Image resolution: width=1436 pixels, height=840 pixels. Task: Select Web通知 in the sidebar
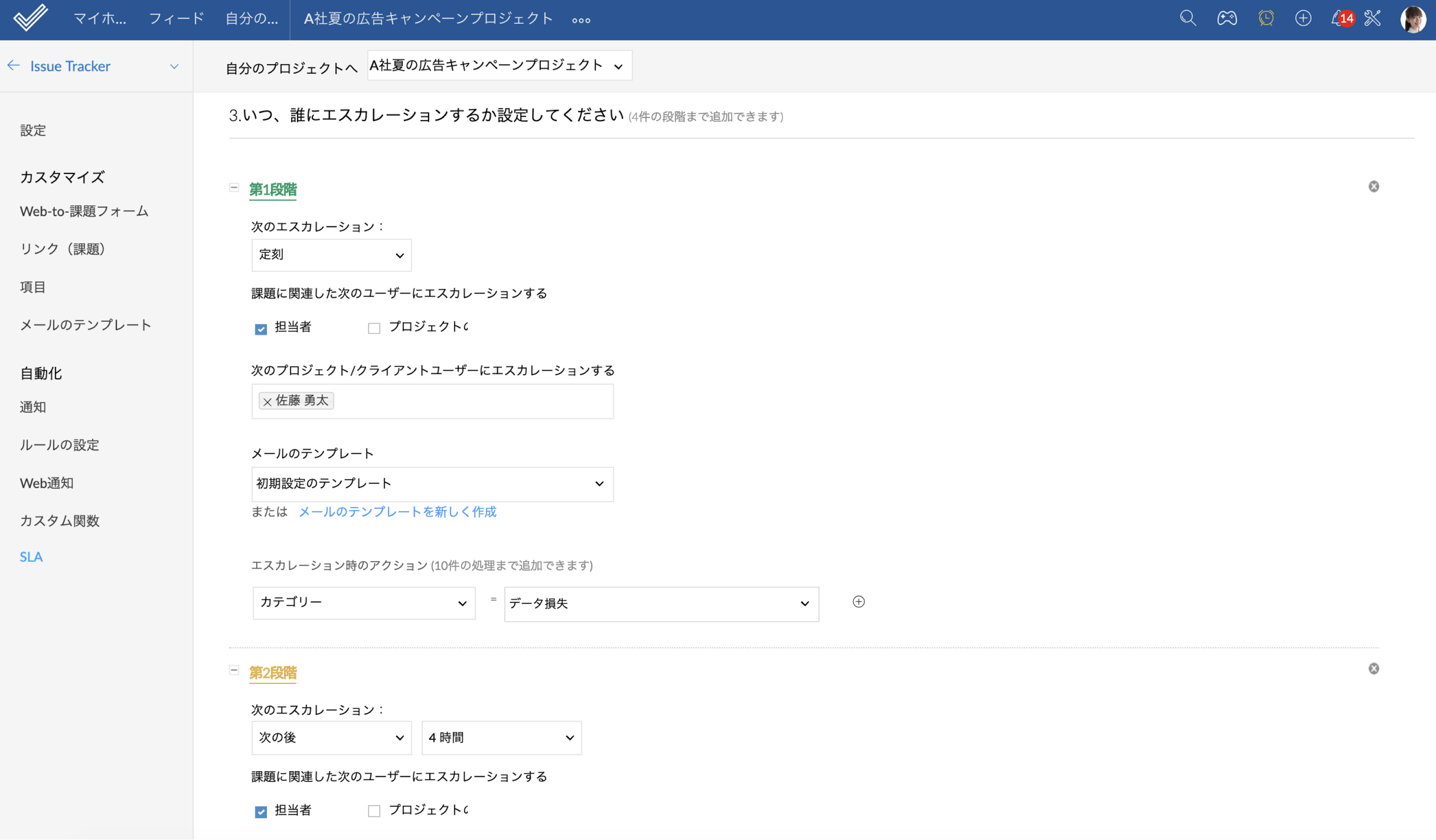[x=47, y=483]
